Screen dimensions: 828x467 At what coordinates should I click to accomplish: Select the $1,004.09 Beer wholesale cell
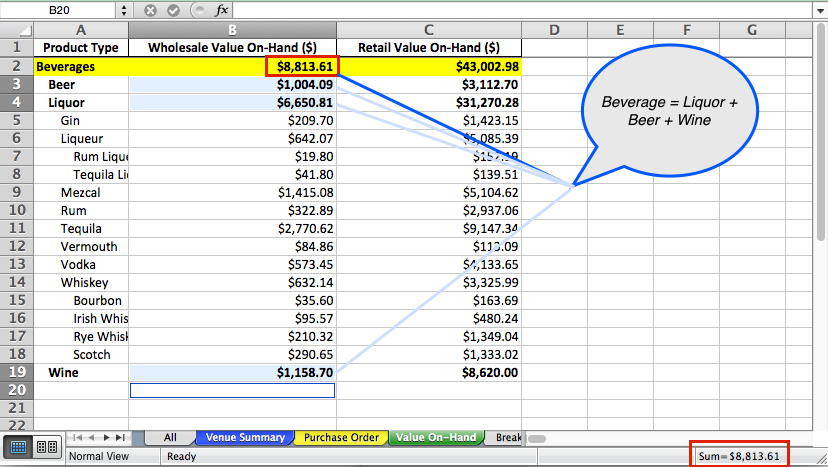[232, 85]
